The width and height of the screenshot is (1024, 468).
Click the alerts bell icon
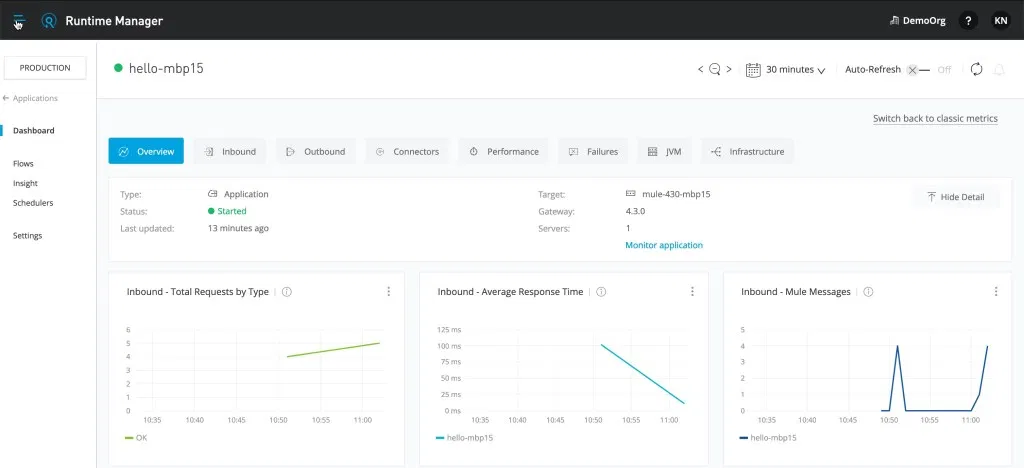click(x=998, y=69)
